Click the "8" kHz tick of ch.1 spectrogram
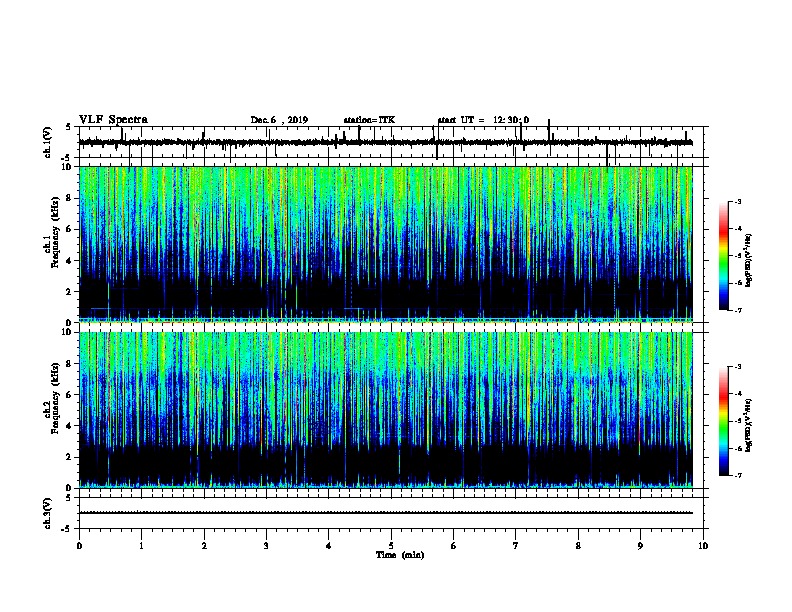 70,198
